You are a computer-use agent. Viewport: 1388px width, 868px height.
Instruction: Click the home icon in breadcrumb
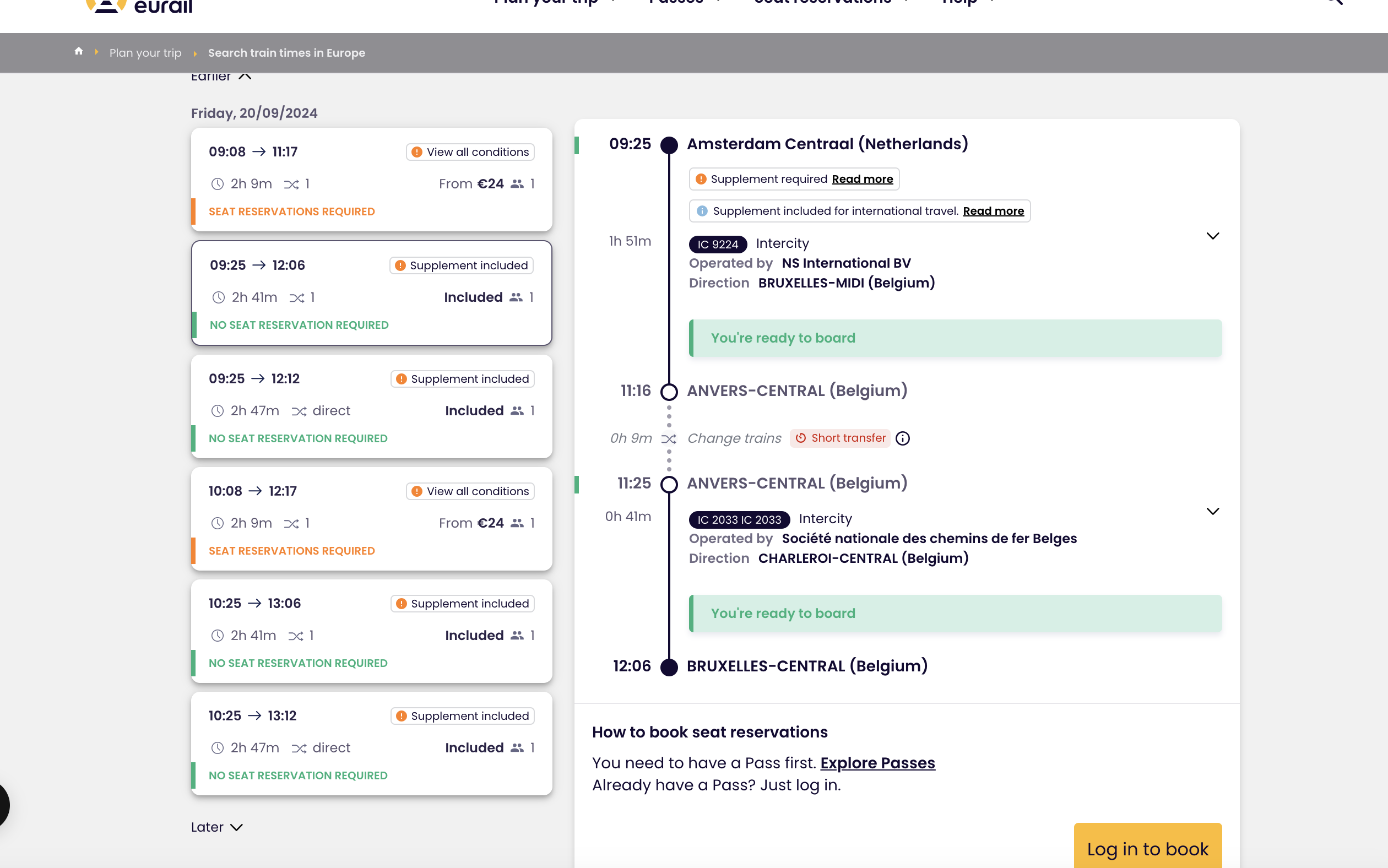coord(79,52)
